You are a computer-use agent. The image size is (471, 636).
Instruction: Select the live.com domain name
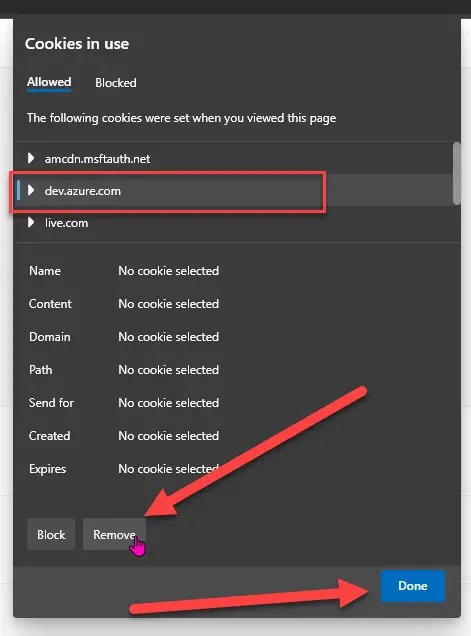point(67,223)
